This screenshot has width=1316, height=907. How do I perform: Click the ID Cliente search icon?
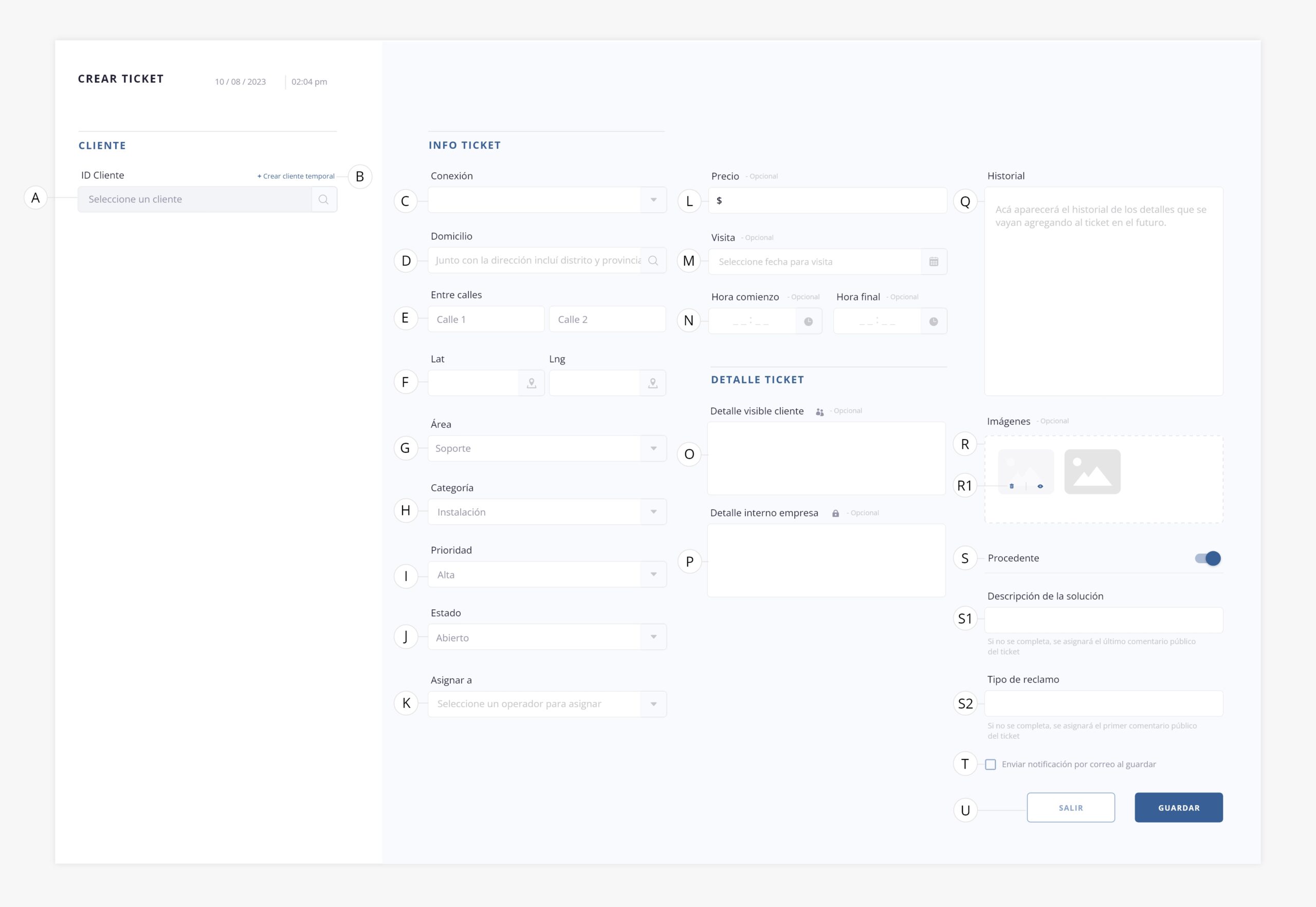(323, 199)
